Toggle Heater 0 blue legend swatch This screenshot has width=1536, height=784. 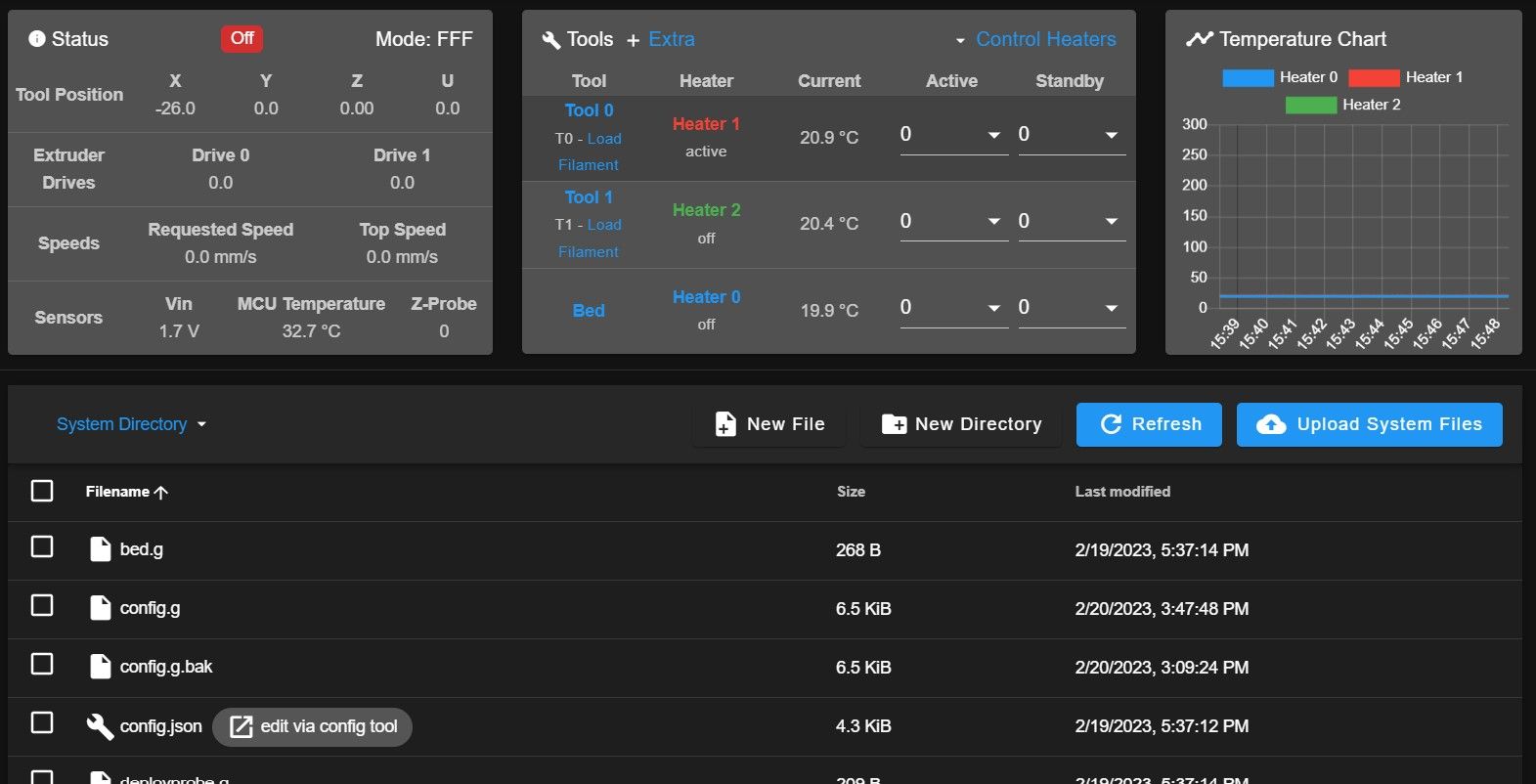tap(1248, 78)
